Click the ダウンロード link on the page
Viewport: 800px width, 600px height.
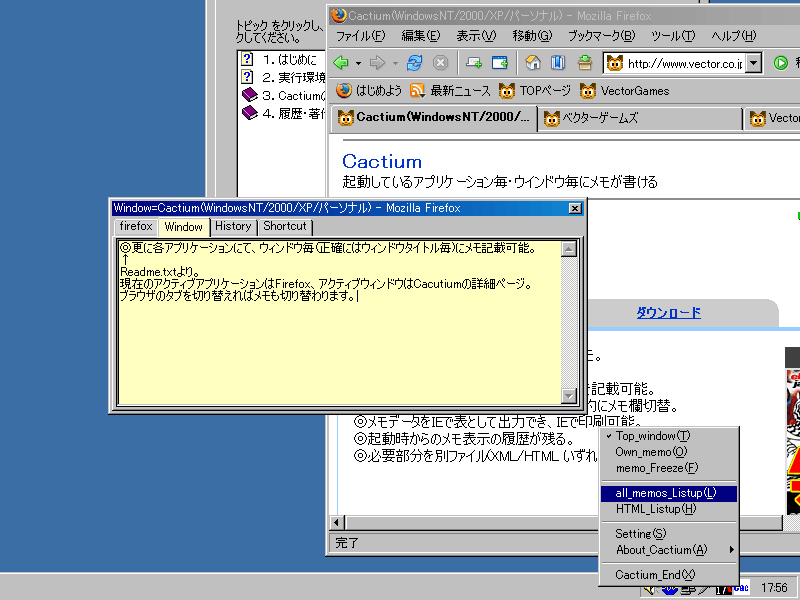tap(668, 313)
